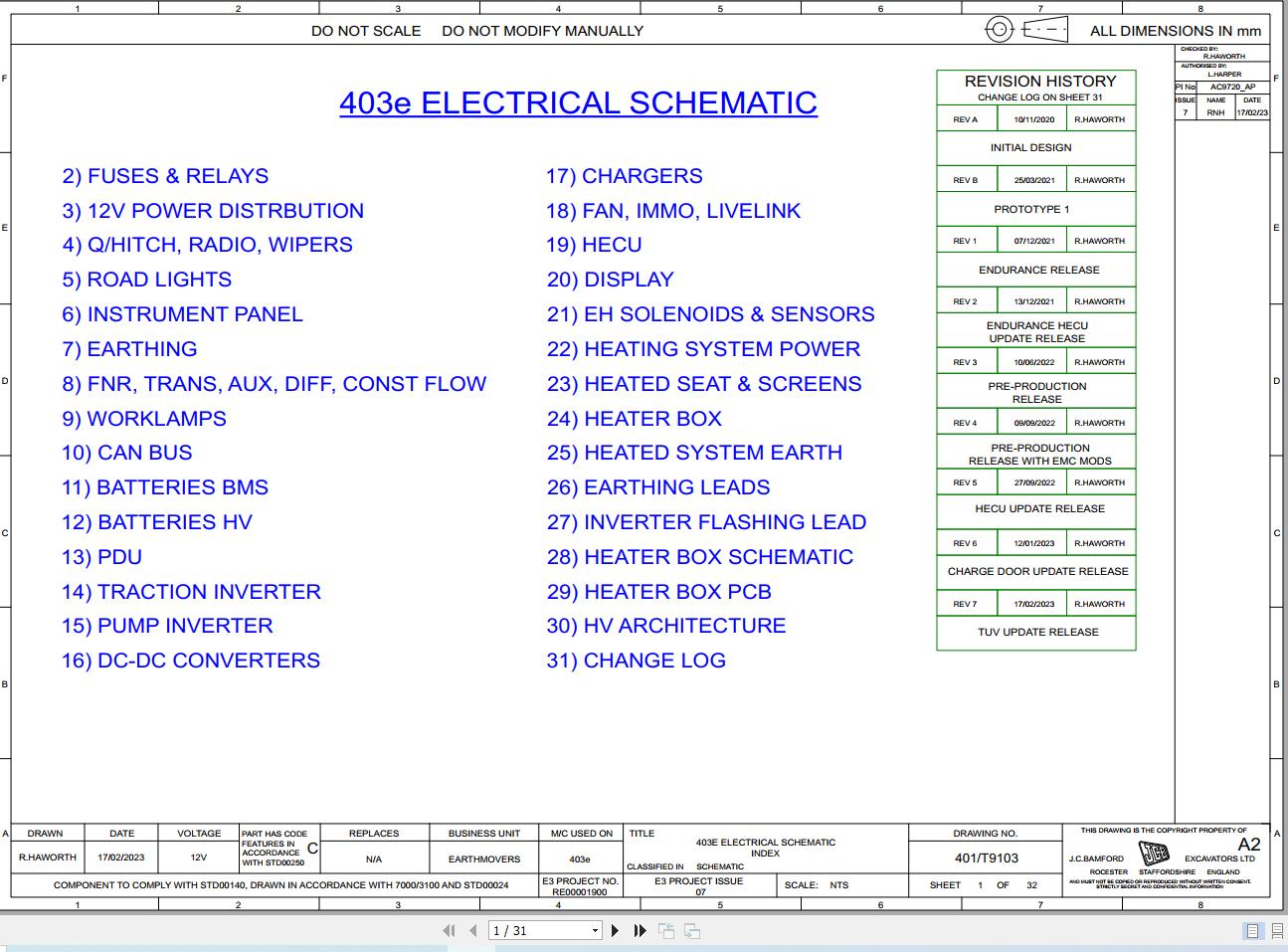Click the first page navigation icon
This screenshot has width=1288, height=952.
pyautogui.click(x=449, y=930)
